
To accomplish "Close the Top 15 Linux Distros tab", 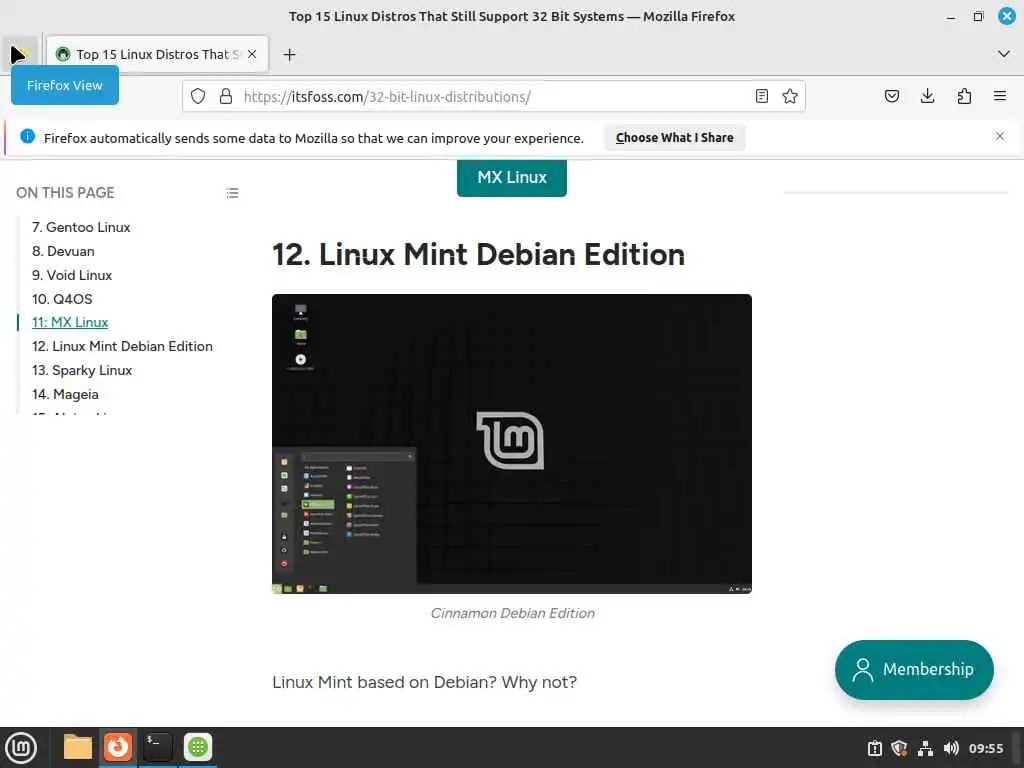I will [x=252, y=54].
